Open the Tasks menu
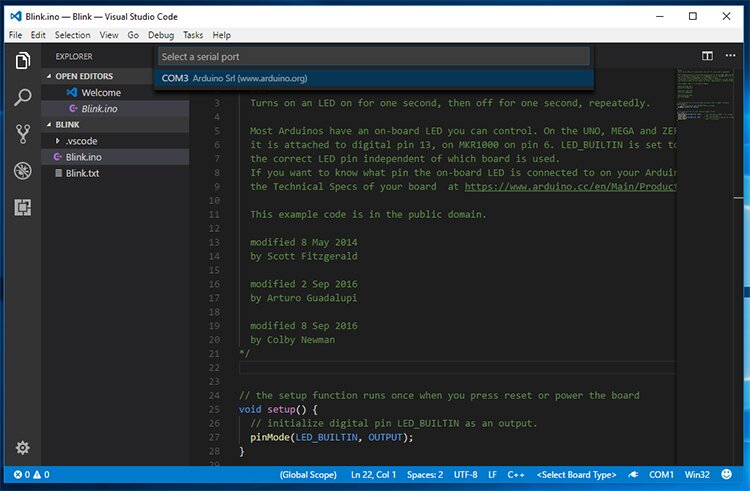Viewport: 750px width, 491px height. pyautogui.click(x=193, y=35)
